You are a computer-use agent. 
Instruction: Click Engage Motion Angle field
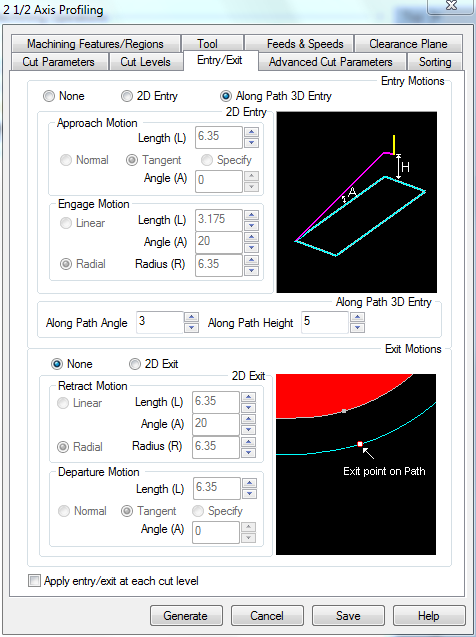tap(219, 242)
